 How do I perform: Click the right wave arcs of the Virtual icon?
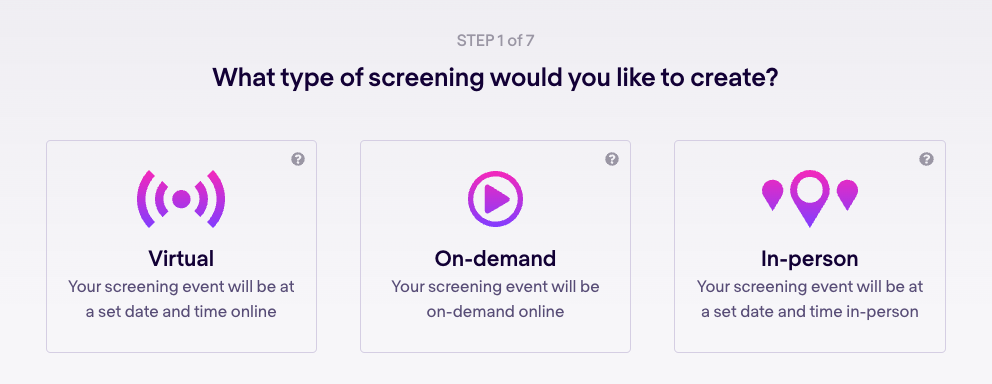coord(209,199)
